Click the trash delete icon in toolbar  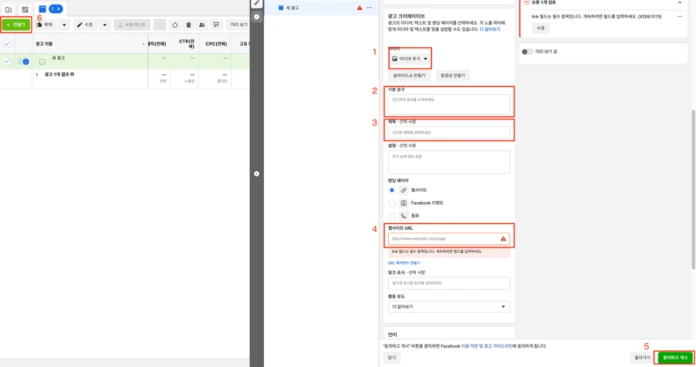coord(188,25)
